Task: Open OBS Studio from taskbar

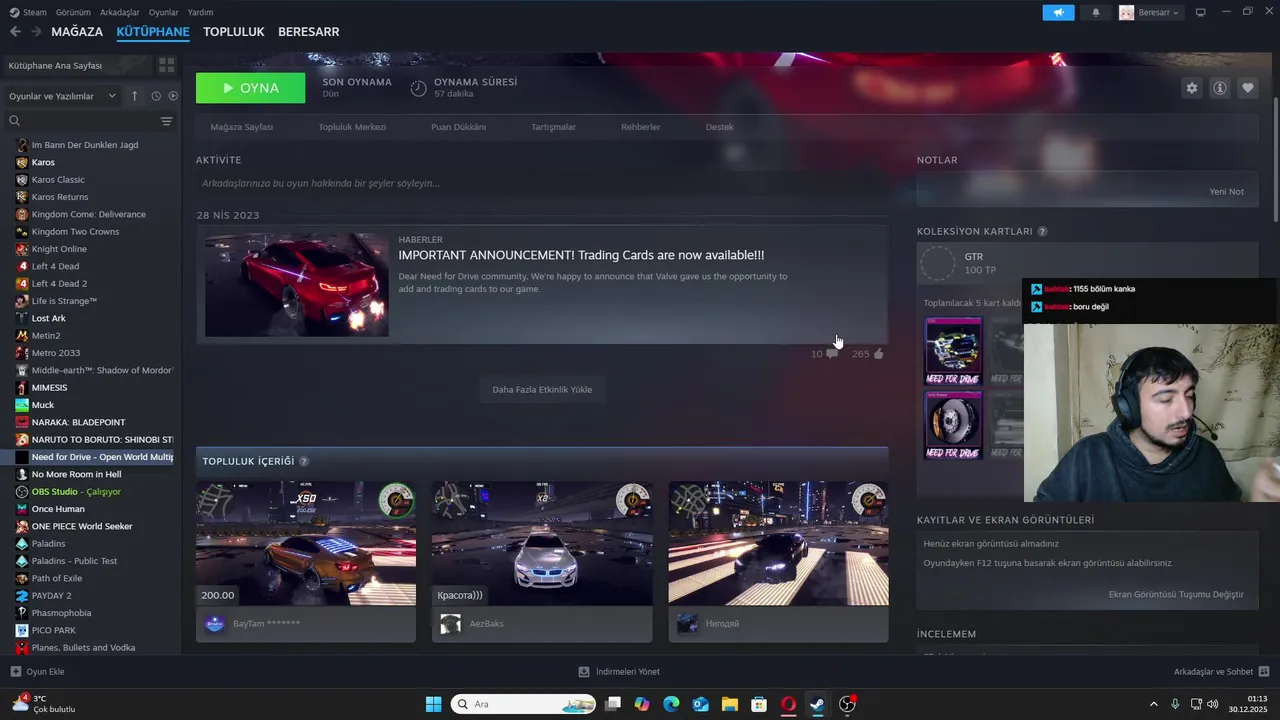Action: tap(847, 704)
